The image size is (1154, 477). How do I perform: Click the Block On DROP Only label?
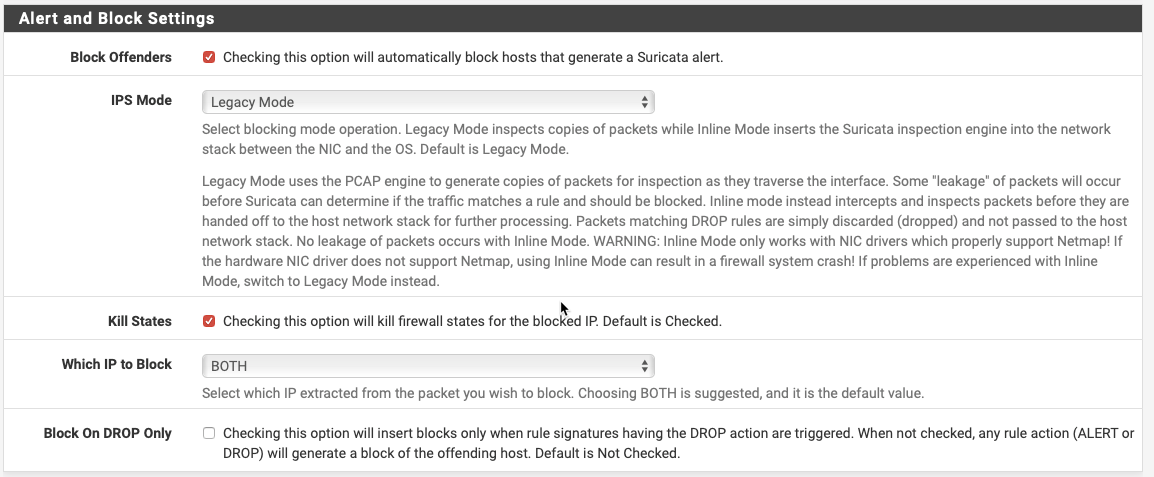click(108, 434)
